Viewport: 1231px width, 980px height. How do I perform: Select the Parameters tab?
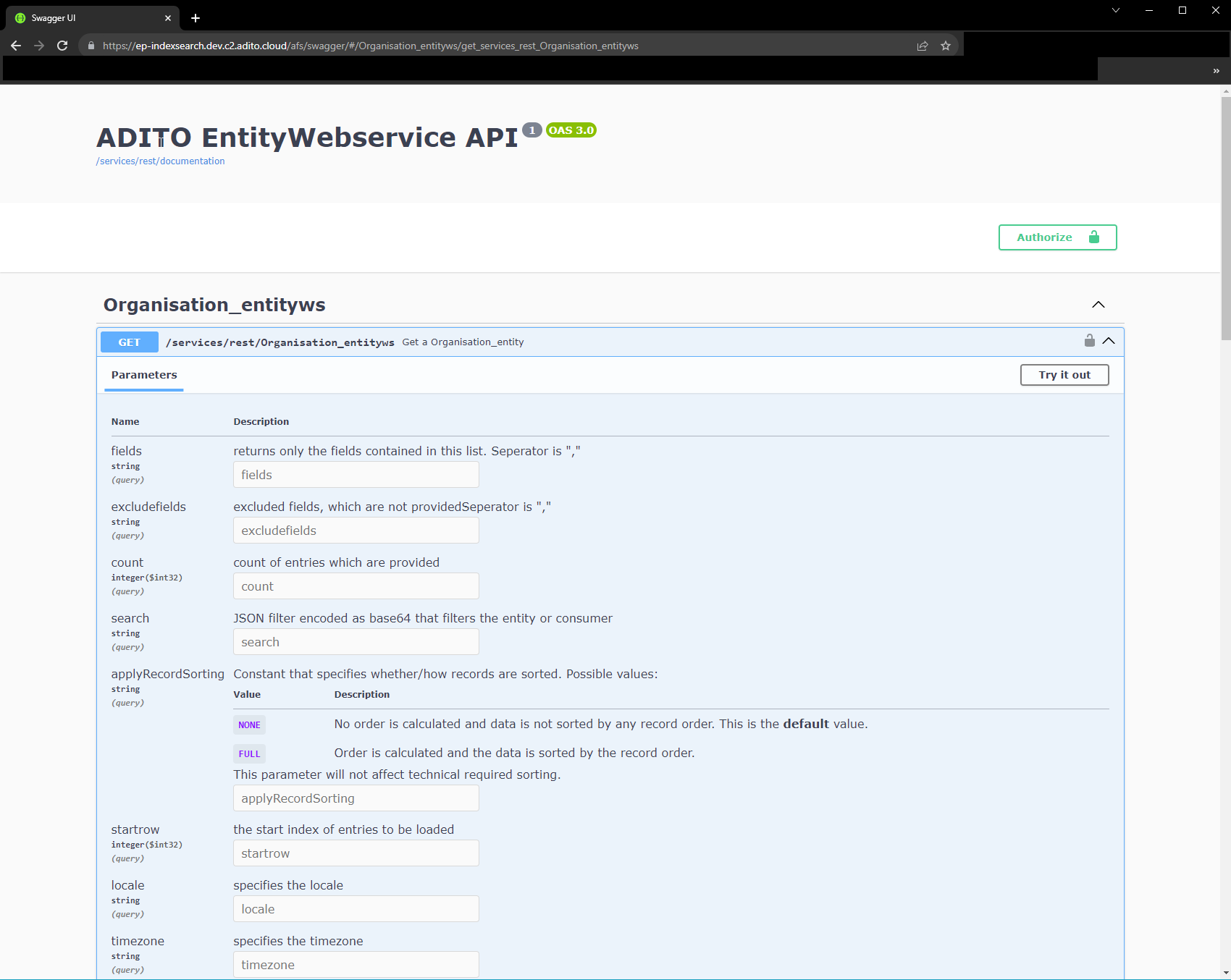point(144,375)
